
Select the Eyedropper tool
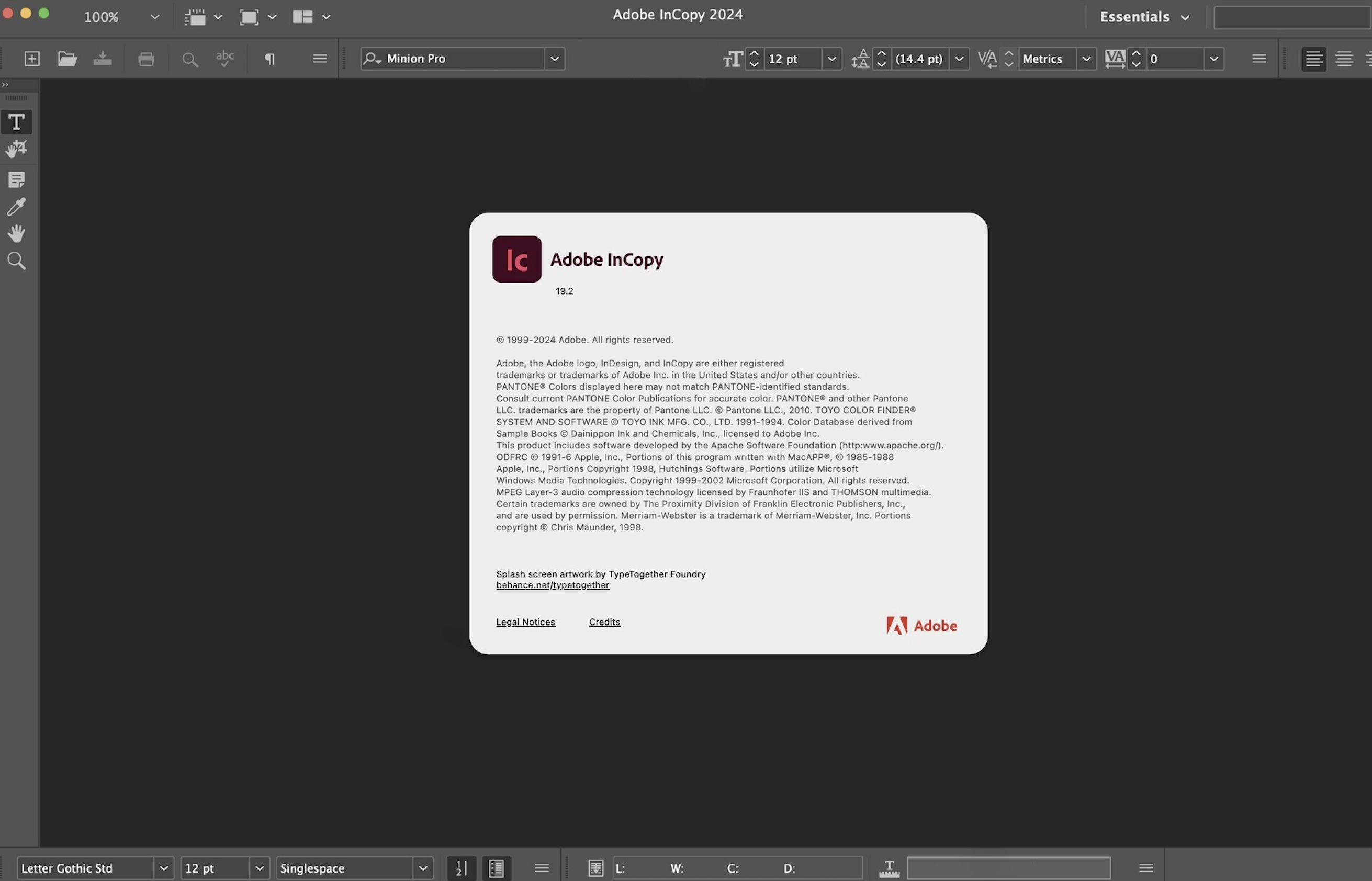[16, 207]
